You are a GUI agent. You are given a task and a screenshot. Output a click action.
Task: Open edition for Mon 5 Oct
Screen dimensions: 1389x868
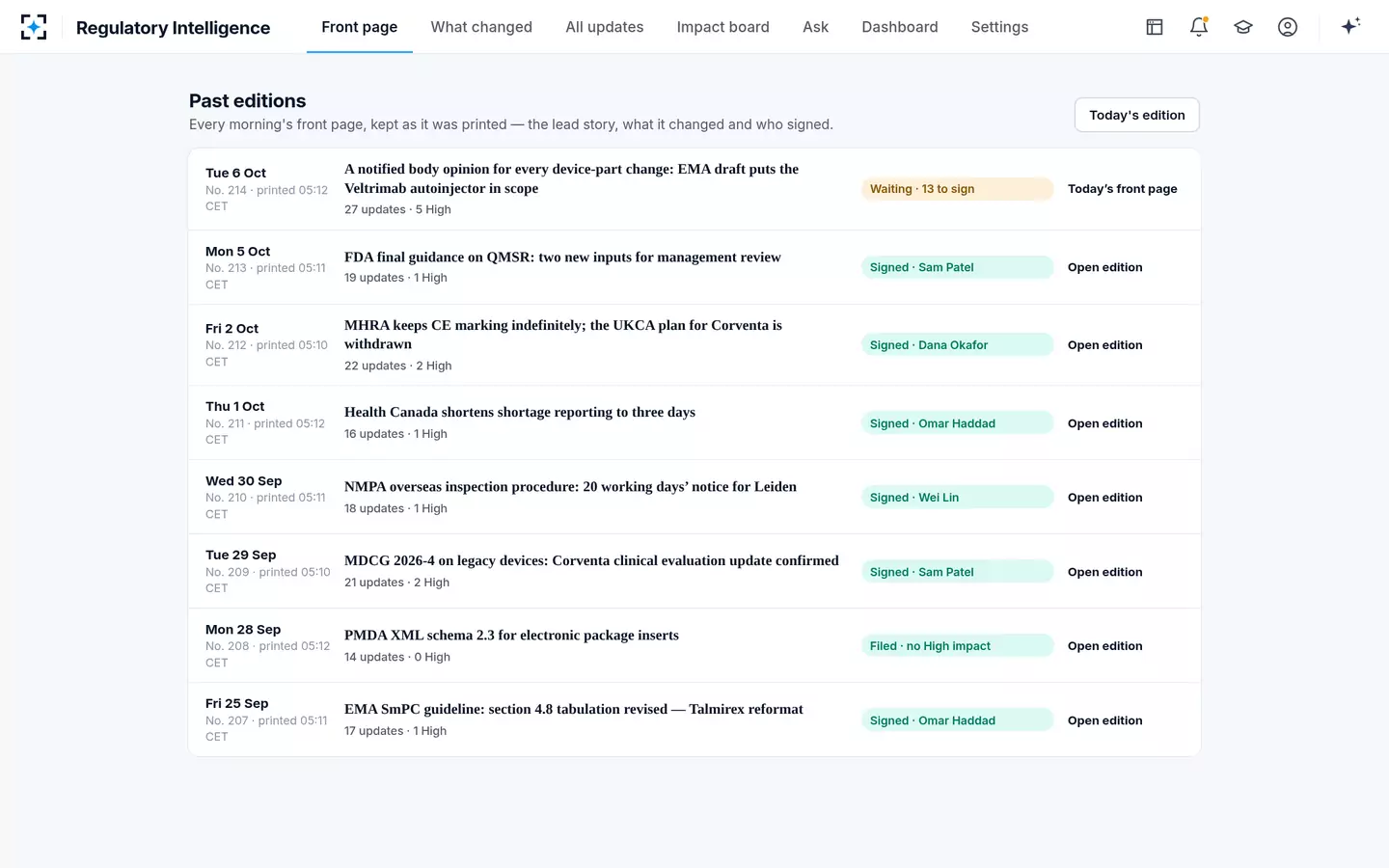click(x=1105, y=267)
